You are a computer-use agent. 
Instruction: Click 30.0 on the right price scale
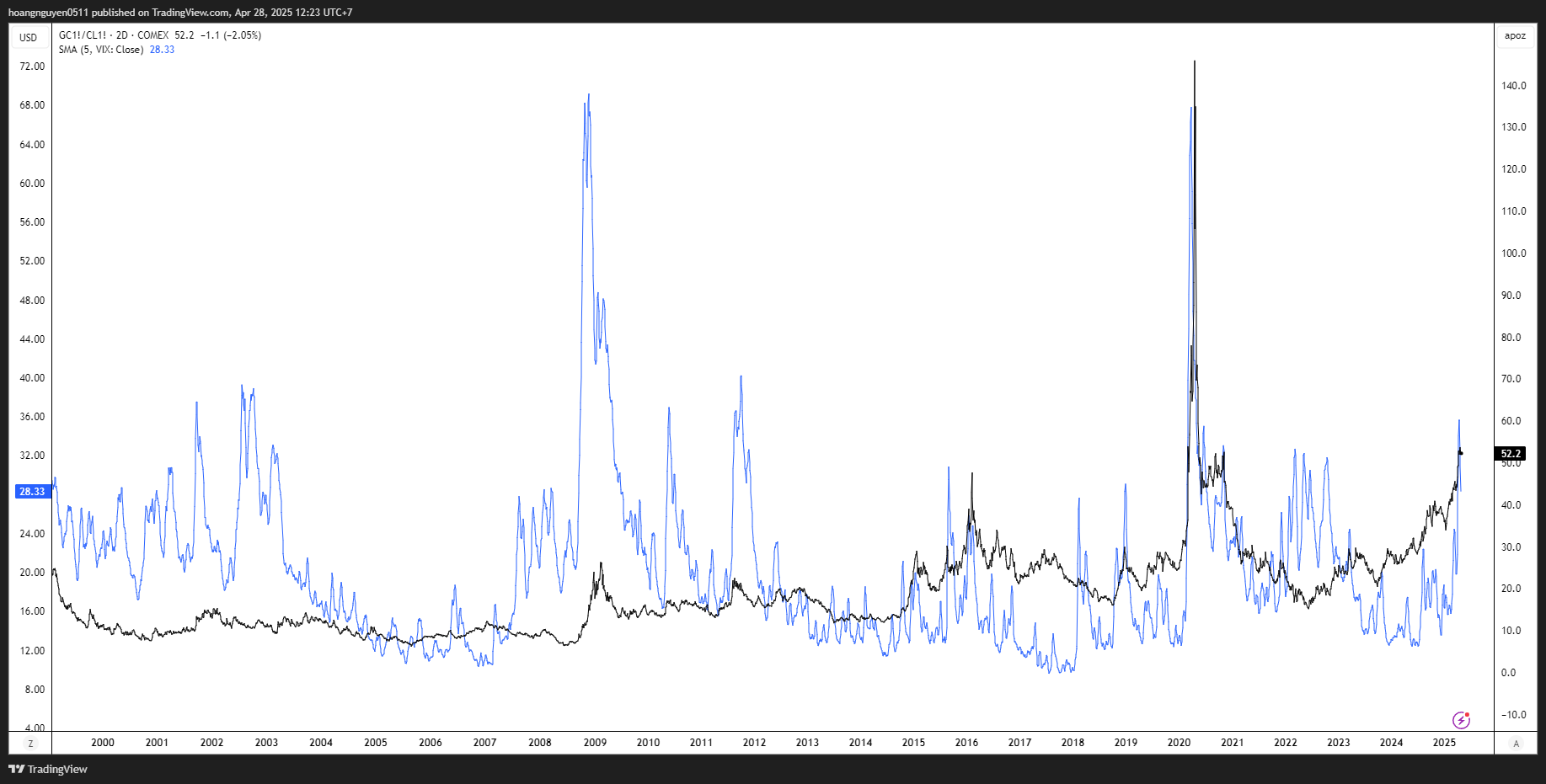click(x=1511, y=547)
